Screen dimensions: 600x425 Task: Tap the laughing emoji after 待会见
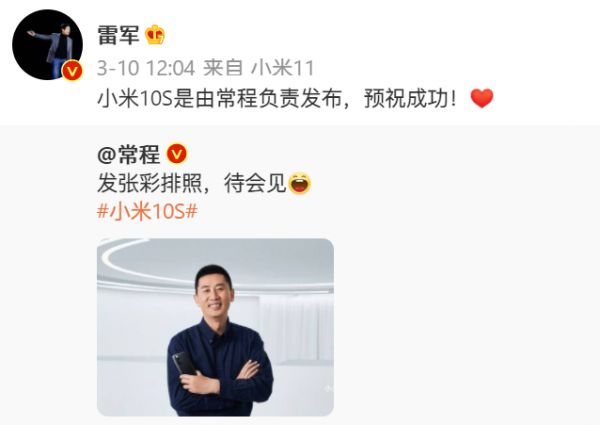coord(299,183)
